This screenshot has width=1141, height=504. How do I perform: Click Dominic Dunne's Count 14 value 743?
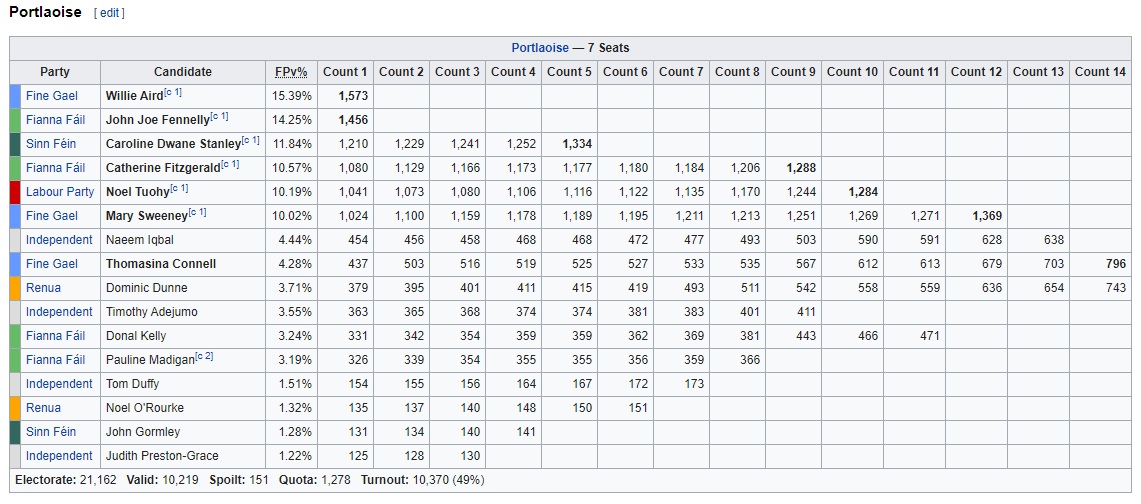pos(1117,288)
